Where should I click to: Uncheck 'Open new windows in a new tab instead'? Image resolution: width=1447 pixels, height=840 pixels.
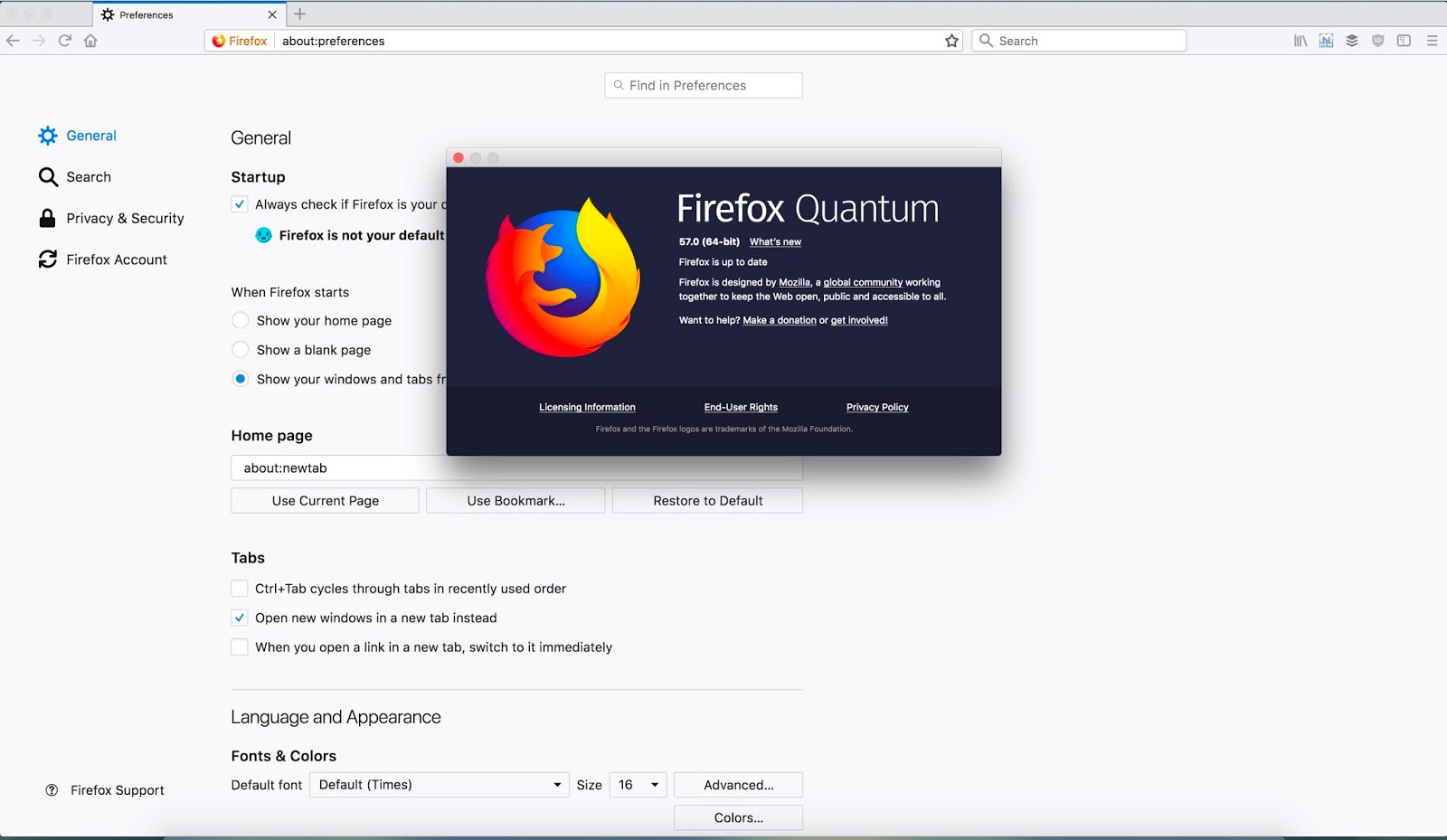tap(240, 618)
